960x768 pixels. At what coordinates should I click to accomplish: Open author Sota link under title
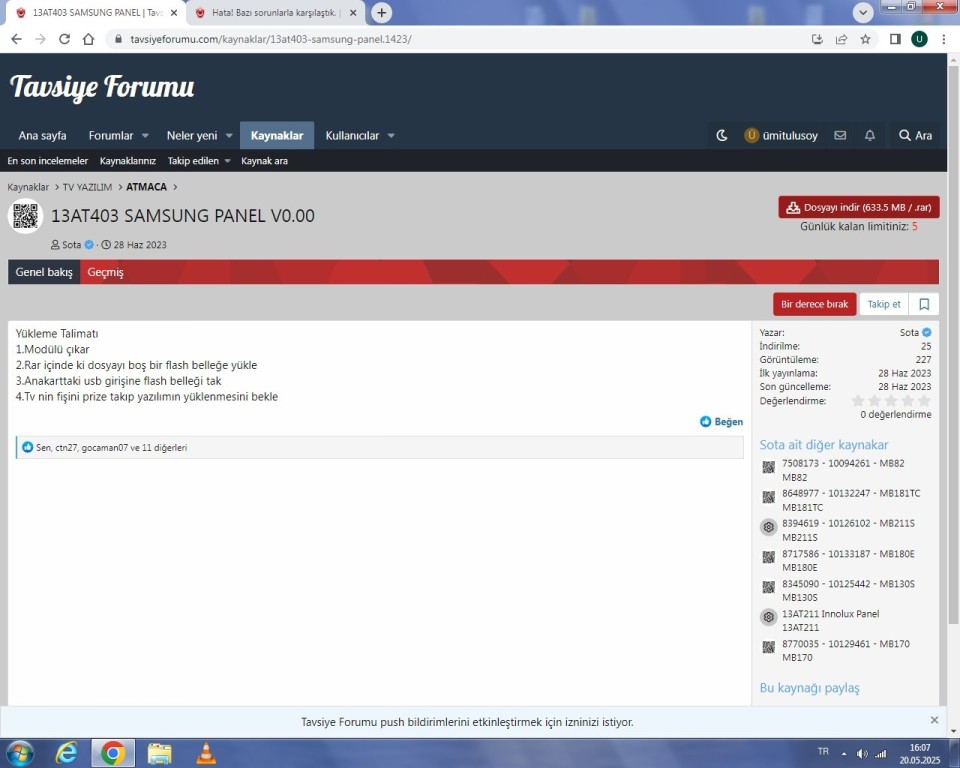(72, 245)
